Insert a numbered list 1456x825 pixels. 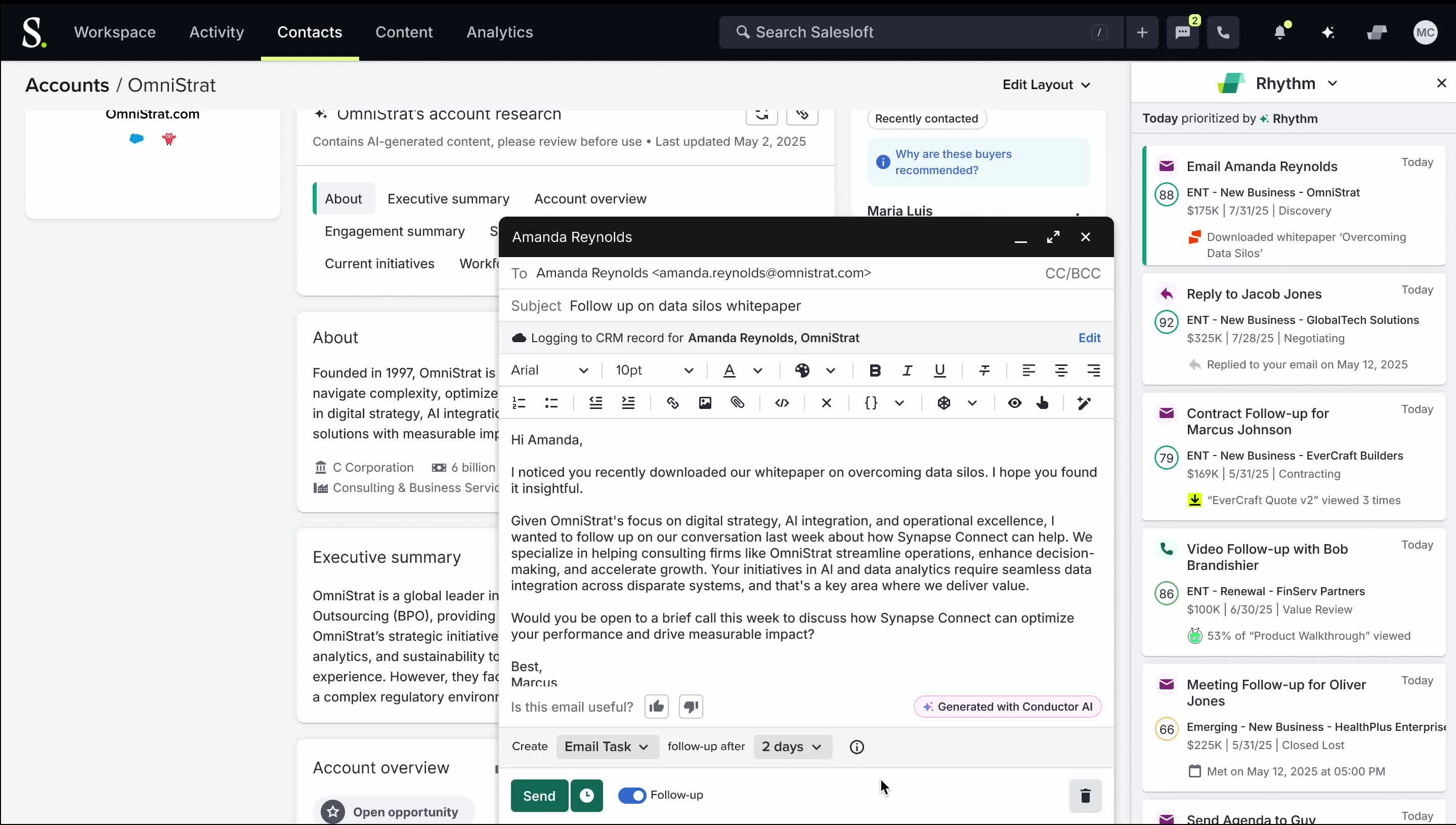519,403
